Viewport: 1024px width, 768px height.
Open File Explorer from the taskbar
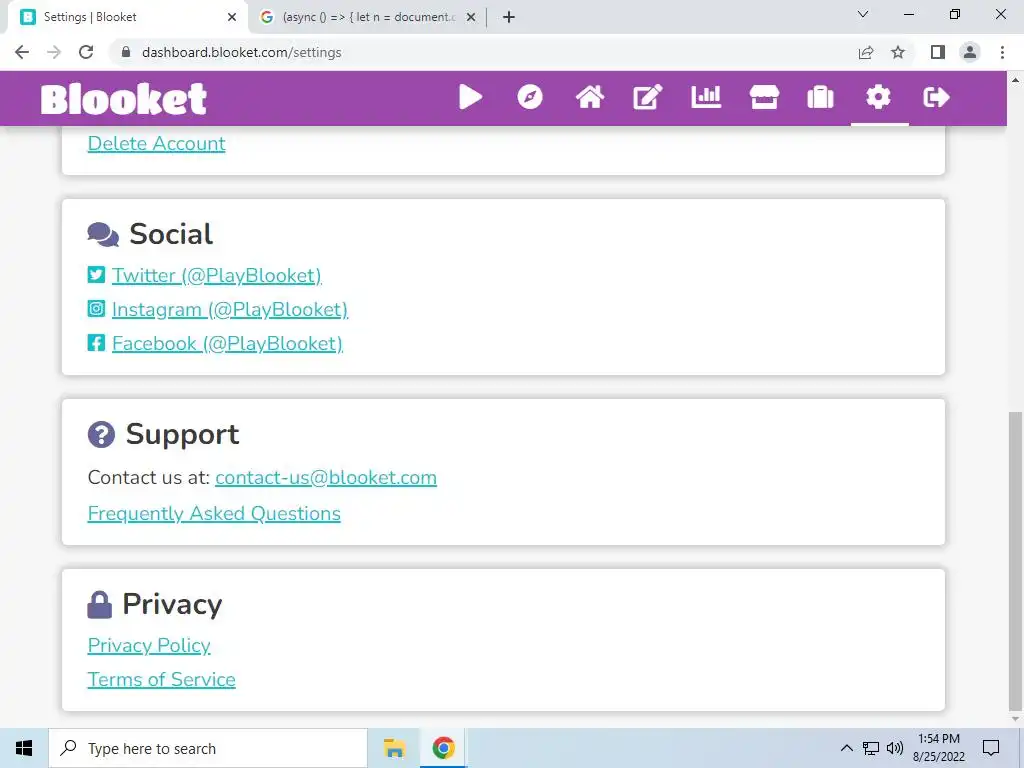(394, 748)
